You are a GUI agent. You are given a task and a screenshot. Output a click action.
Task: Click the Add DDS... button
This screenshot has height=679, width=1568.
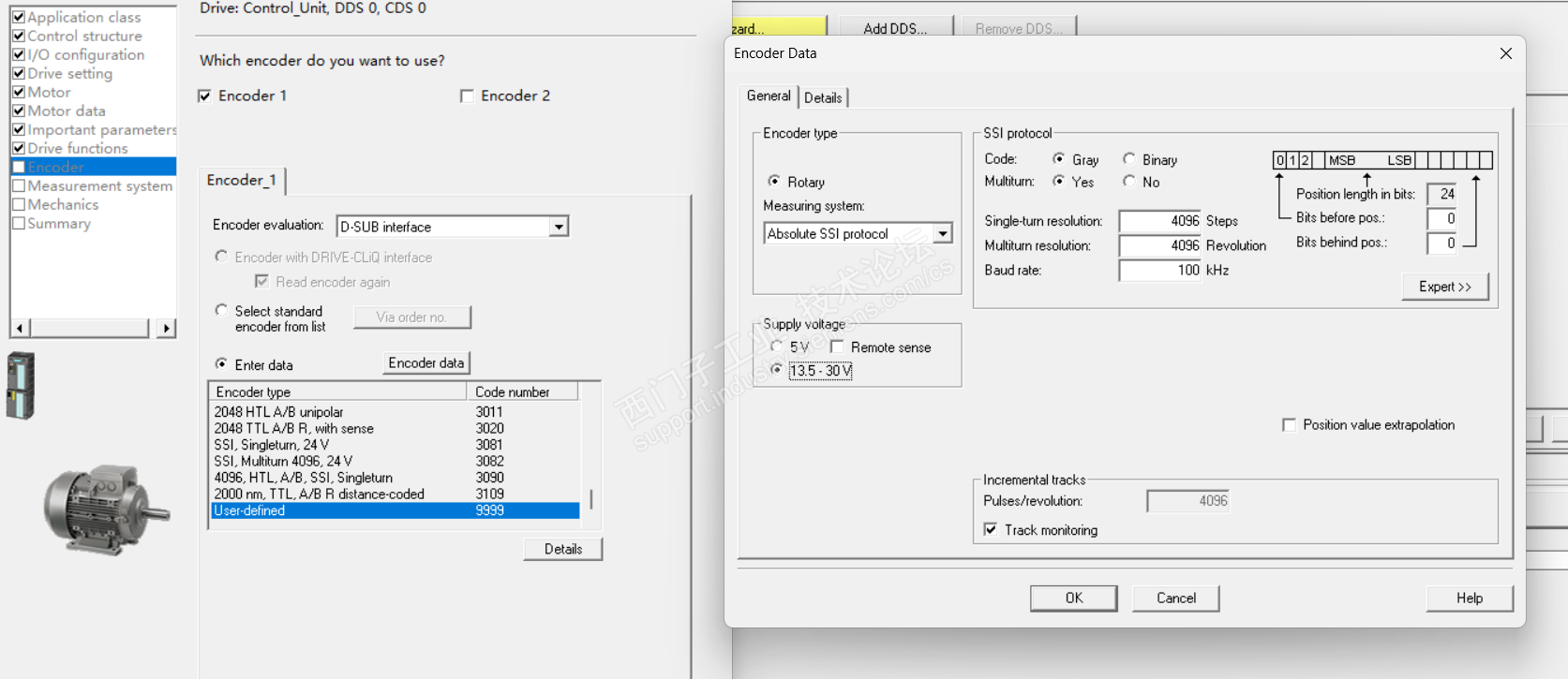click(x=895, y=28)
